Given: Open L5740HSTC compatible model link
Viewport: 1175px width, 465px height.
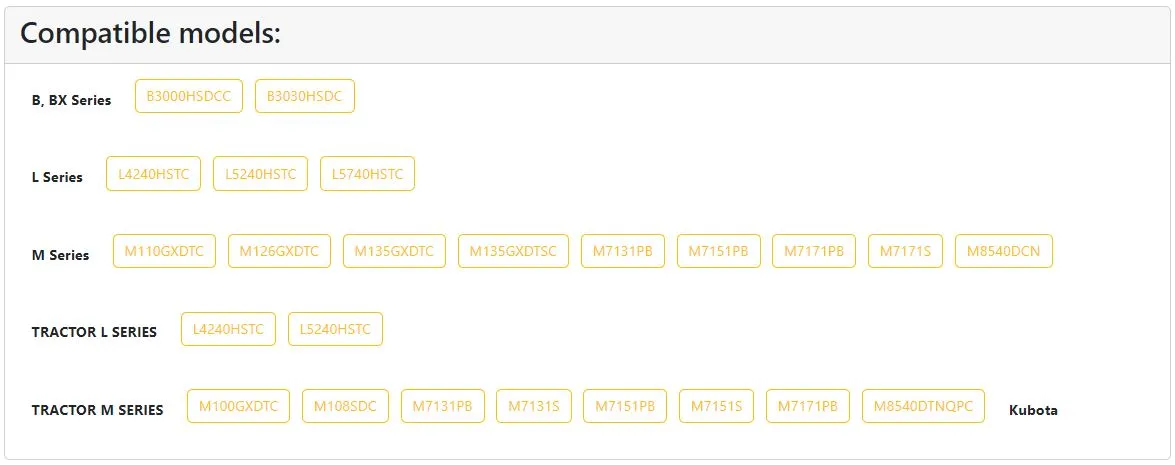Looking at the screenshot, I should click(x=367, y=174).
